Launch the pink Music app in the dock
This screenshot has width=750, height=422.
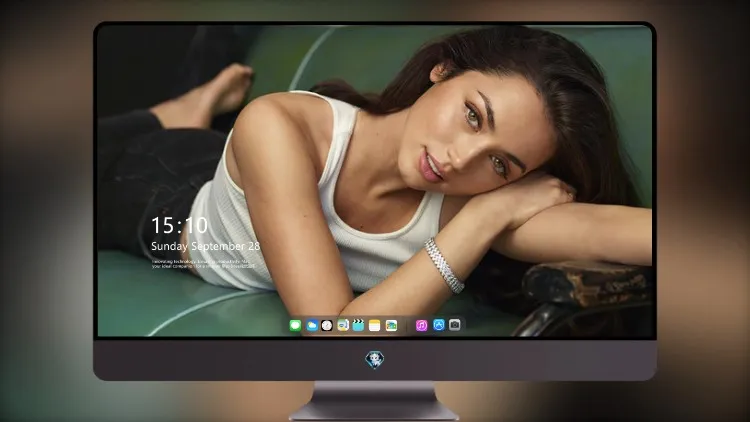(421, 325)
